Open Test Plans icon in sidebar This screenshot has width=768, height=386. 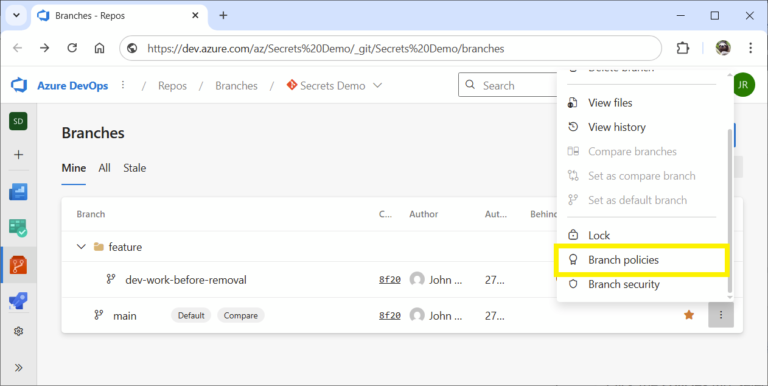(18, 228)
